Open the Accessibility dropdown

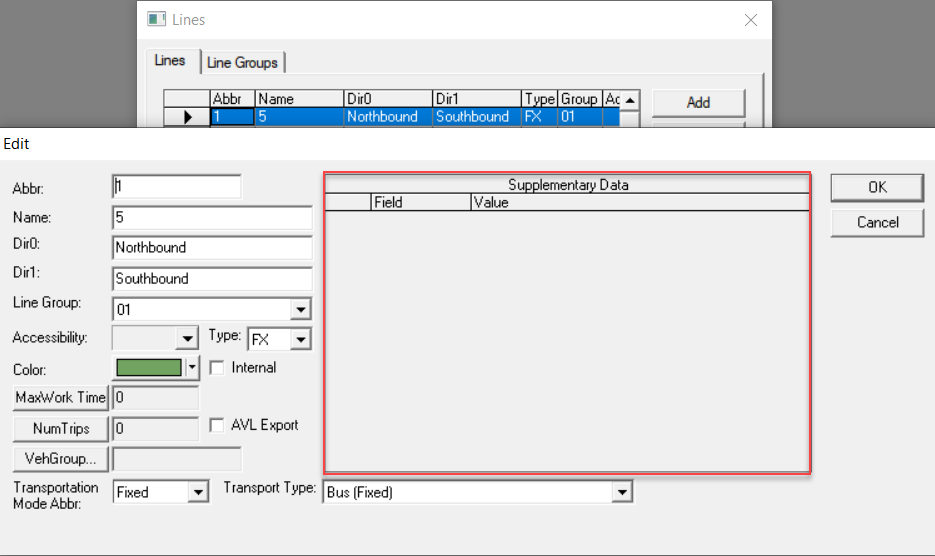coord(187,339)
